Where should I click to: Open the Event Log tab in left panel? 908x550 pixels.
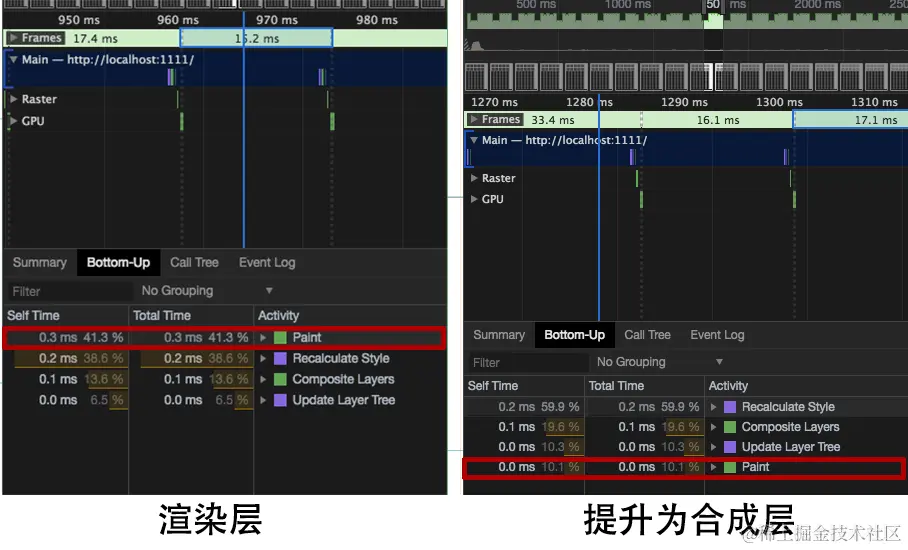click(x=267, y=263)
